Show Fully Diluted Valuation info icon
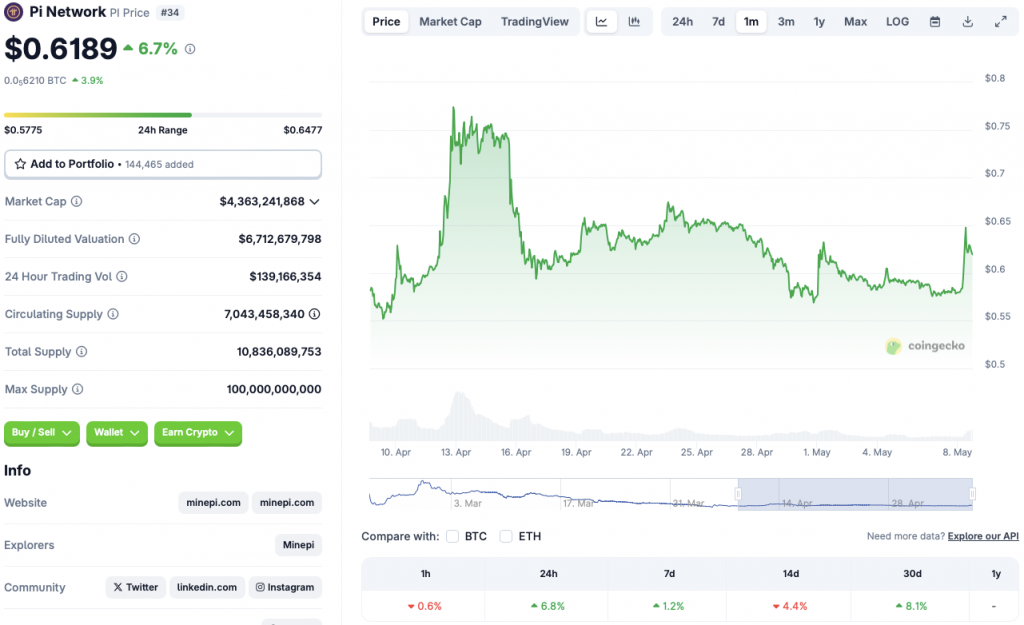Screen dimensions: 1024x625 point(135,239)
